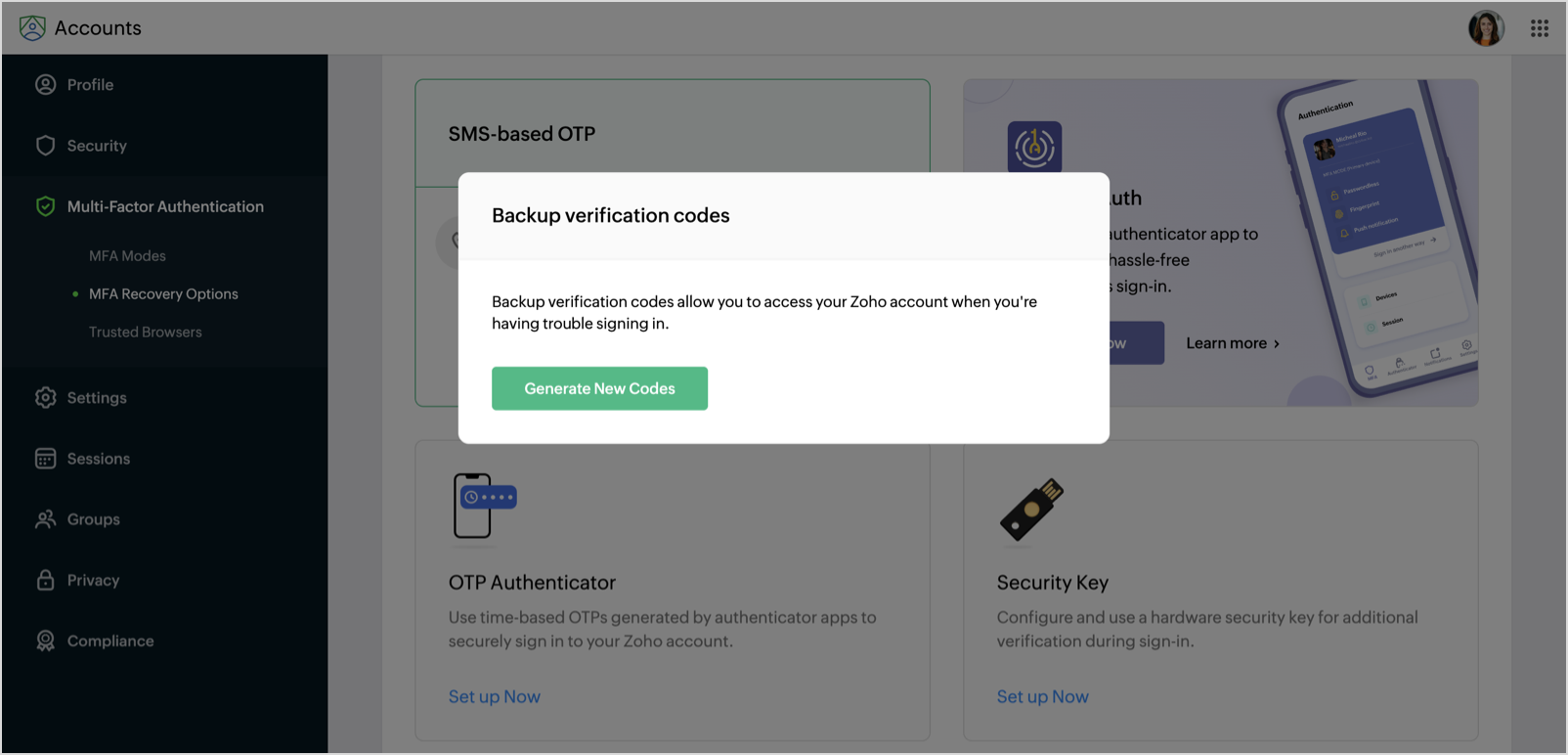Go to Trusted Browsers submenu item
Viewport: 1568px width, 755px height.
[146, 333]
